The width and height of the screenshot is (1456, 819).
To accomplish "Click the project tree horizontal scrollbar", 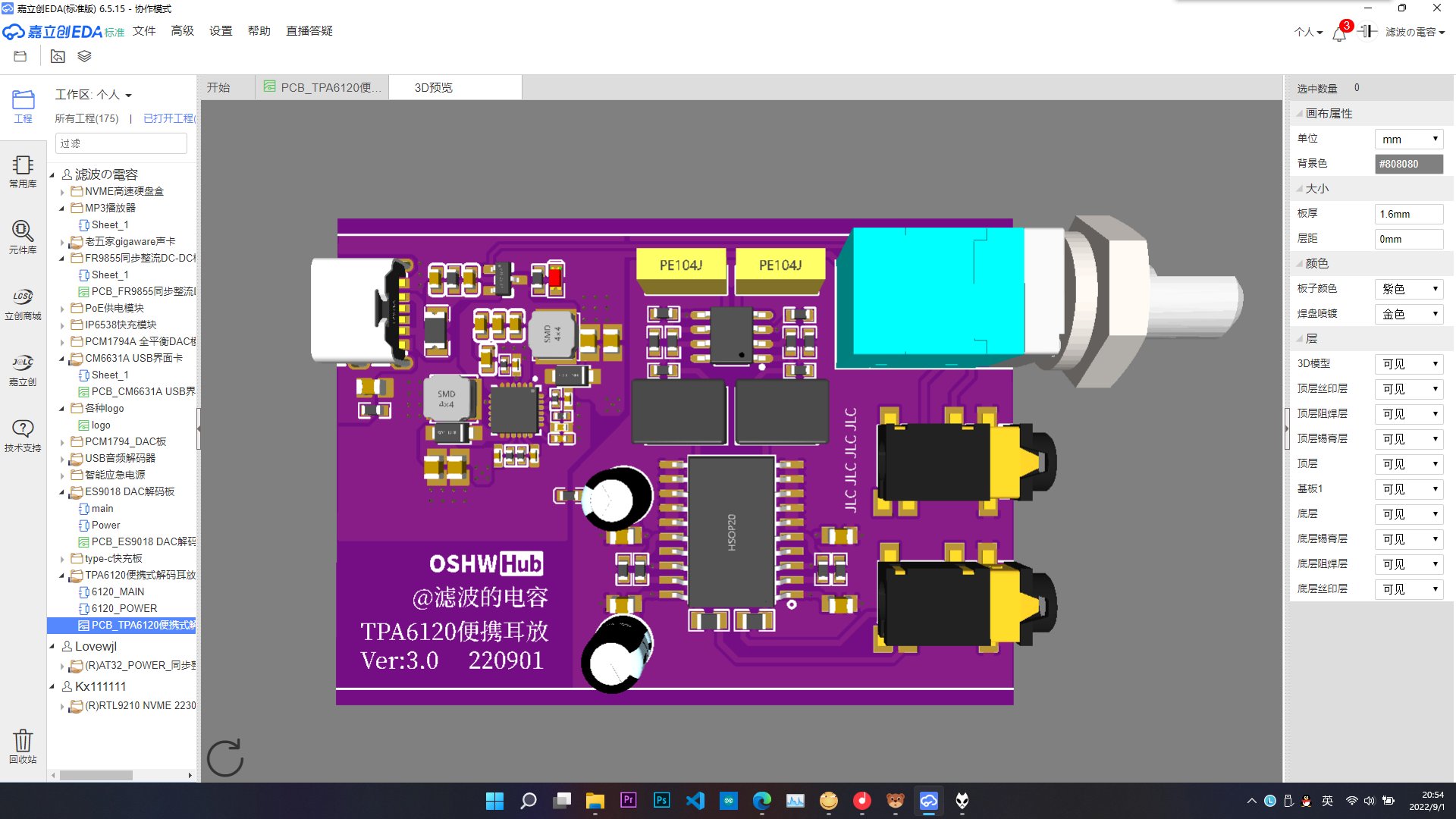I will tap(96, 775).
